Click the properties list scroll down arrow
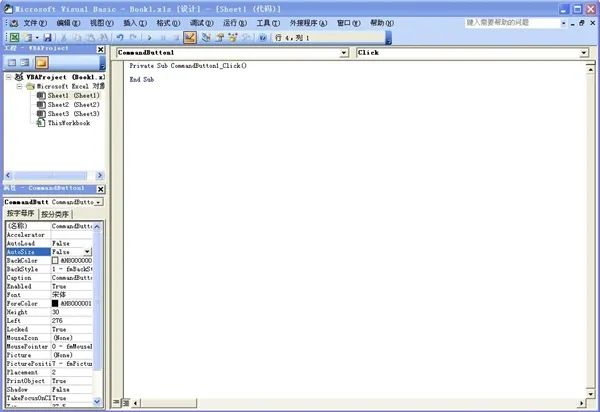The image size is (600, 412). 97,401
